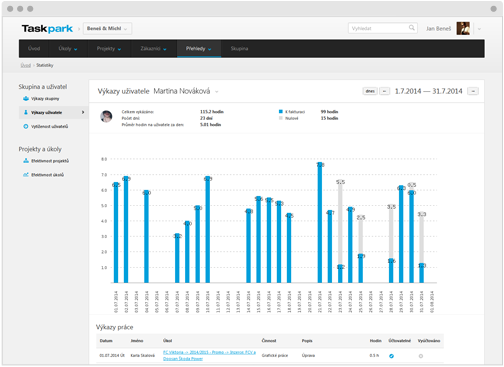504x367 pixels.
Task: Click the Výkazy skupiny group icon
Action: [26, 99]
